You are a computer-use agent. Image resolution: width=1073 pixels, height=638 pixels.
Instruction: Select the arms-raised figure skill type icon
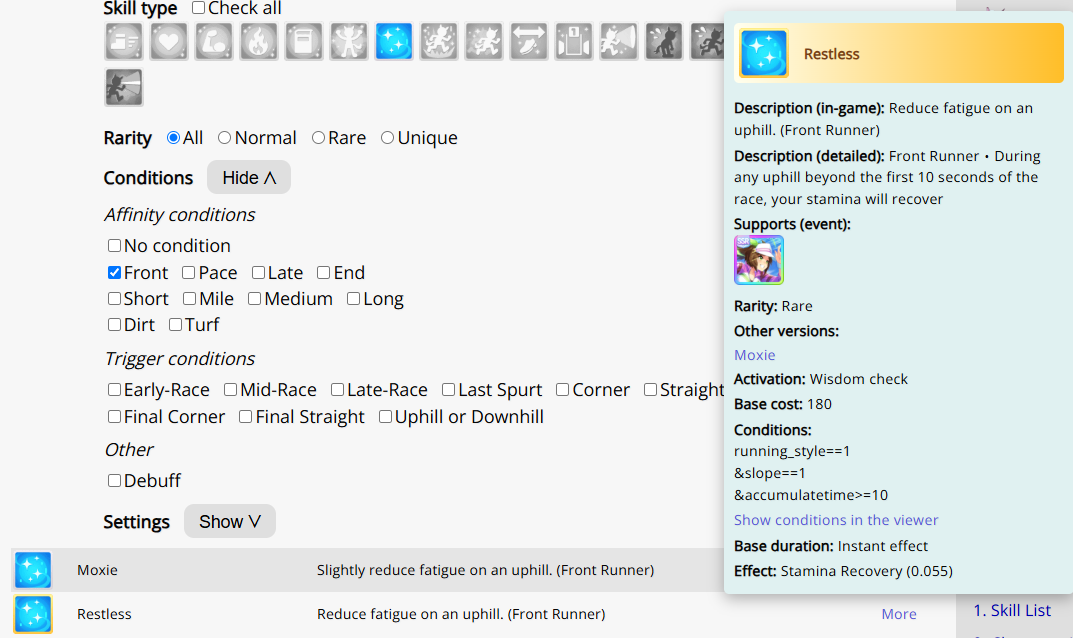[x=349, y=42]
